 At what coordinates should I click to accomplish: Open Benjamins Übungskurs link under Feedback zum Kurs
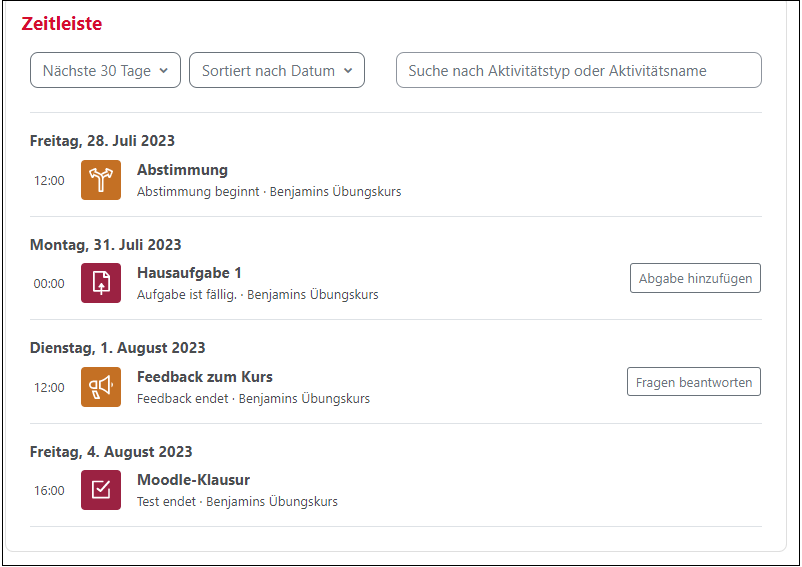point(304,399)
